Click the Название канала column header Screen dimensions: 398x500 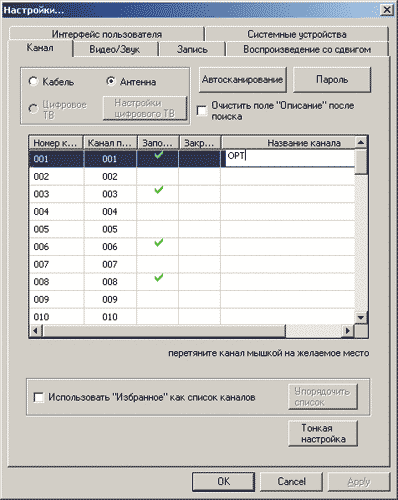tap(288, 143)
